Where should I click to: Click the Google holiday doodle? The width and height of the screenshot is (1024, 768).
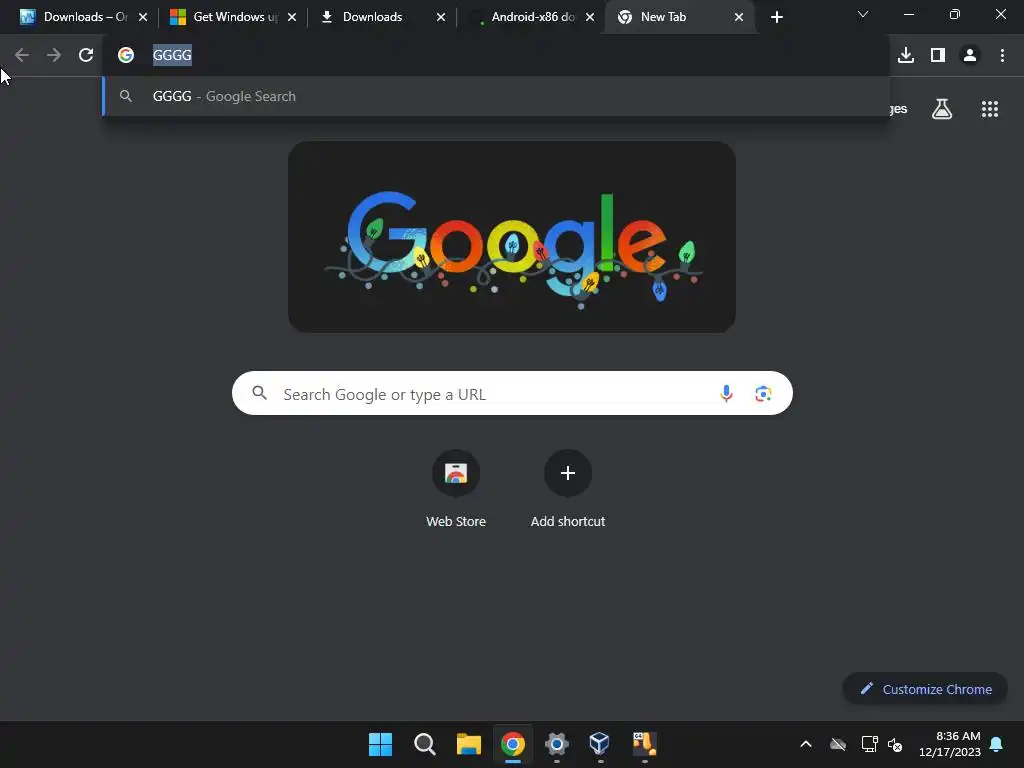512,237
